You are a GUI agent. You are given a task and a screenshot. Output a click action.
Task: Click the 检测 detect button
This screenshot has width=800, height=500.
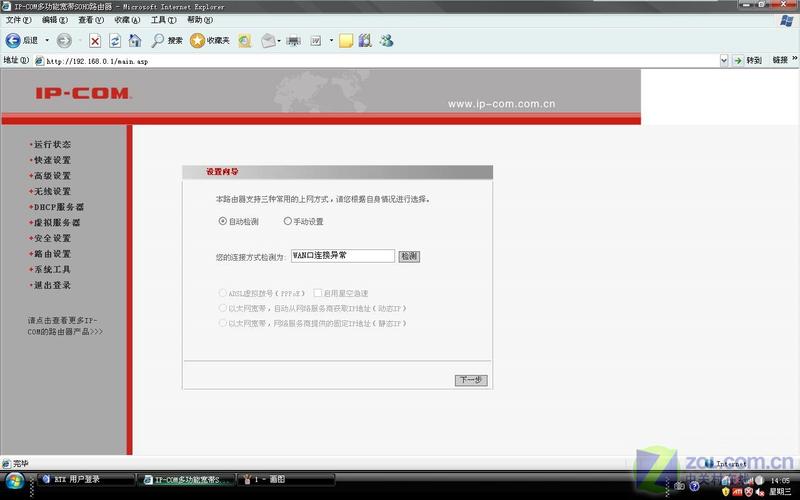409,256
